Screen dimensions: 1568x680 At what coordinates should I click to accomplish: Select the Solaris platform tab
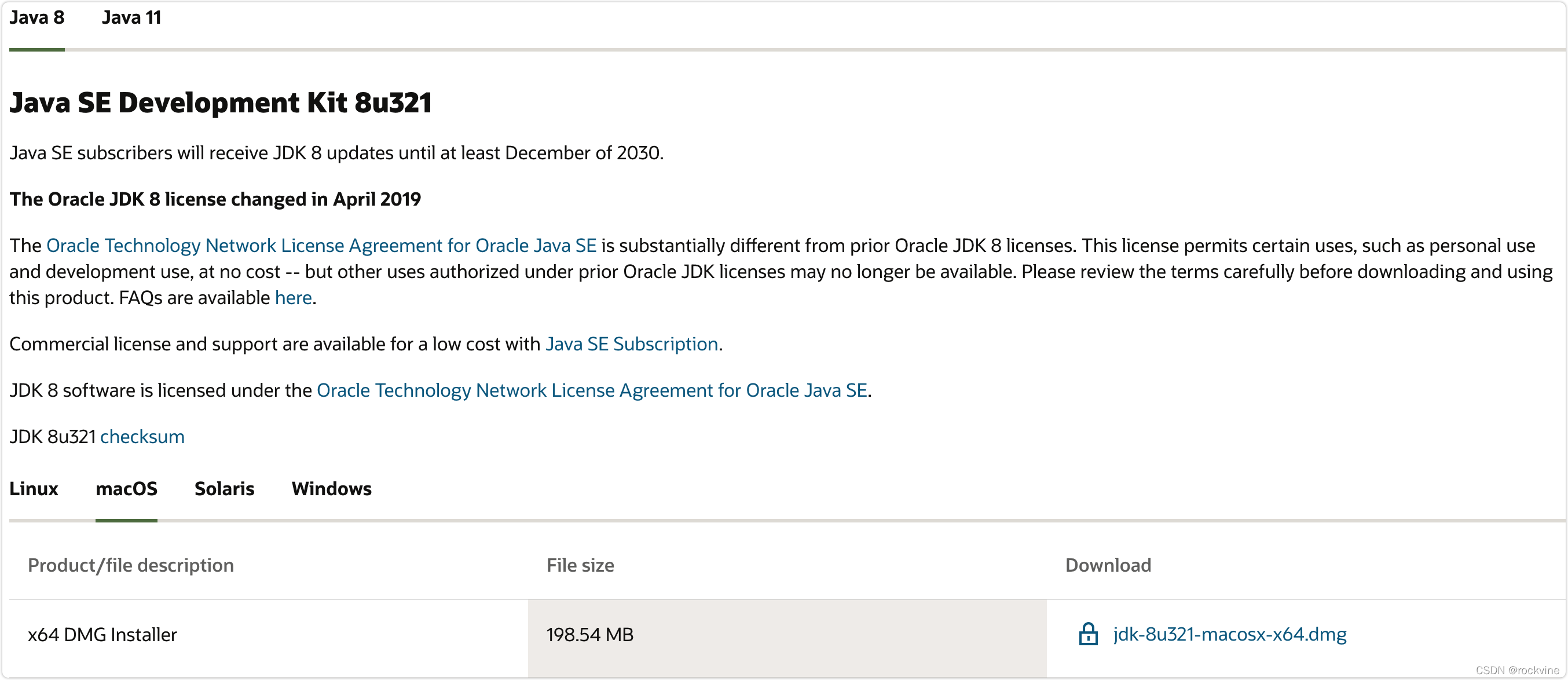click(x=224, y=489)
